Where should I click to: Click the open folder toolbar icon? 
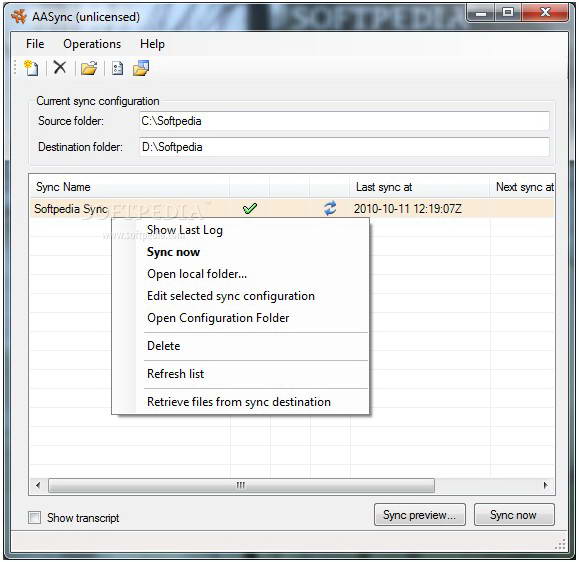[89, 68]
